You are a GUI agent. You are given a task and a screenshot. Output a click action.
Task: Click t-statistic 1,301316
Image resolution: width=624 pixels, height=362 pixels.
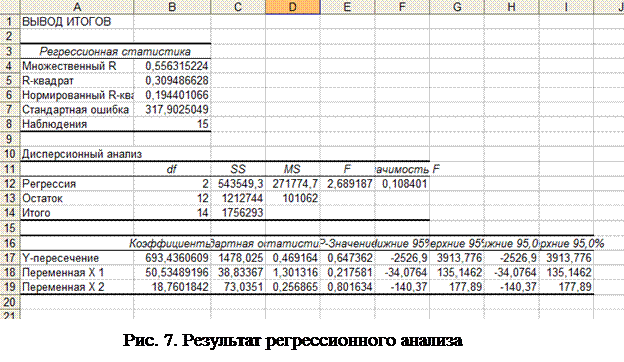tap(292, 272)
